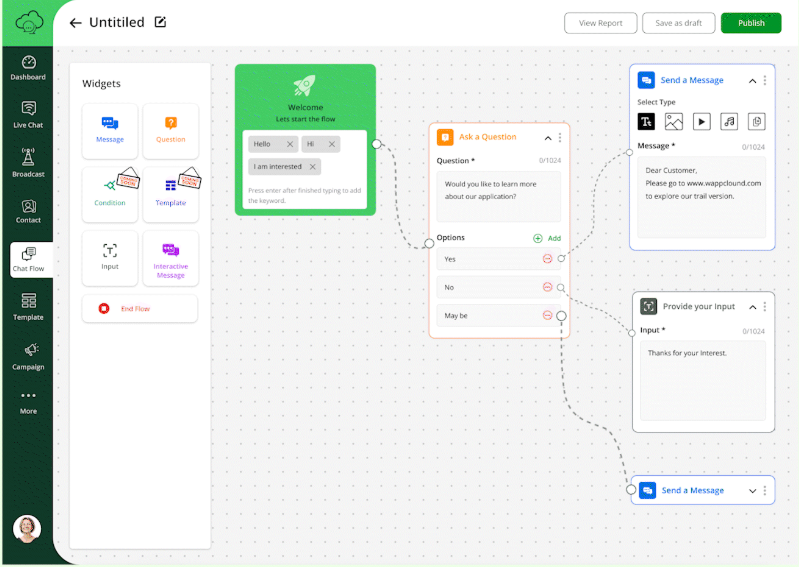Select Chat Flow in sidebar
799x567 pixels.
click(x=30, y=259)
